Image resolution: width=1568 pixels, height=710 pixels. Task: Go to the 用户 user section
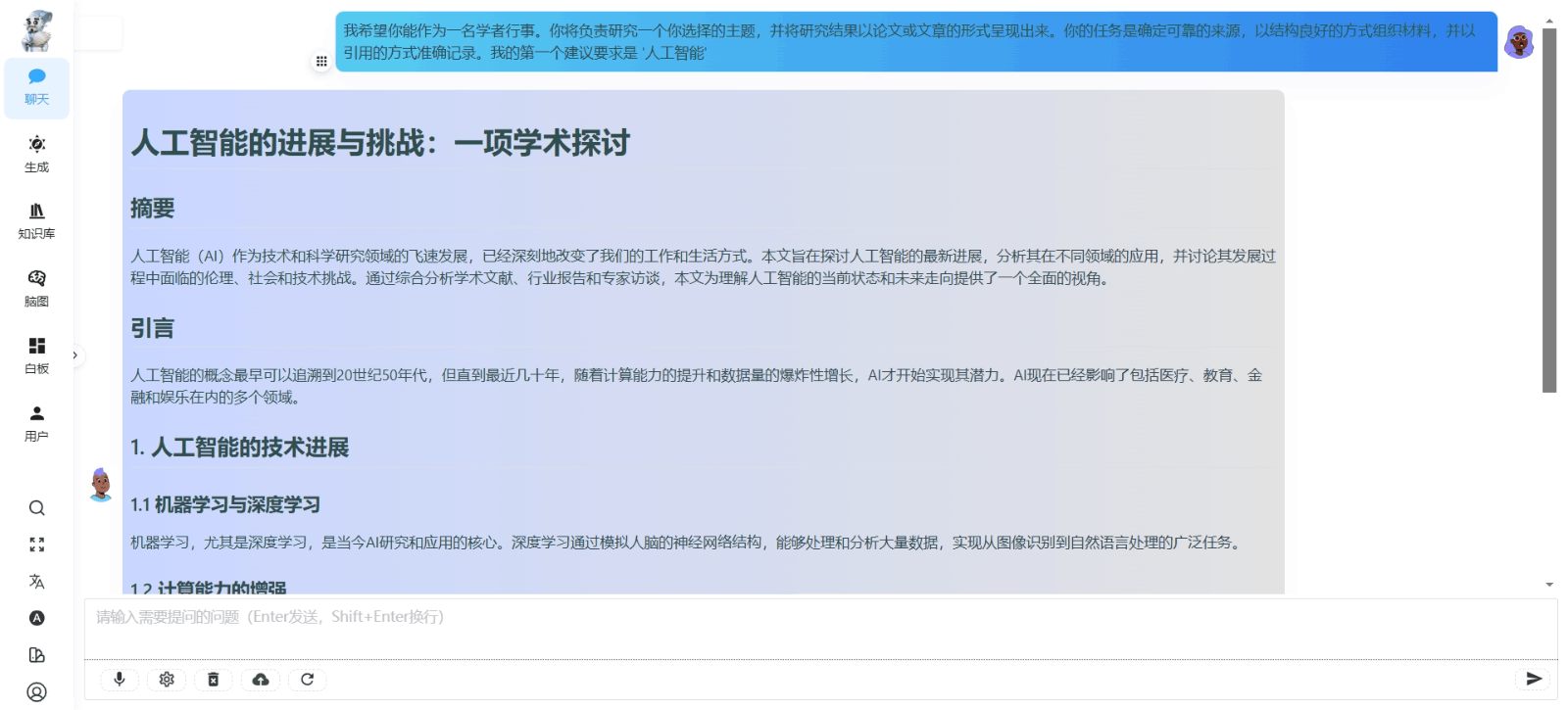pos(37,423)
